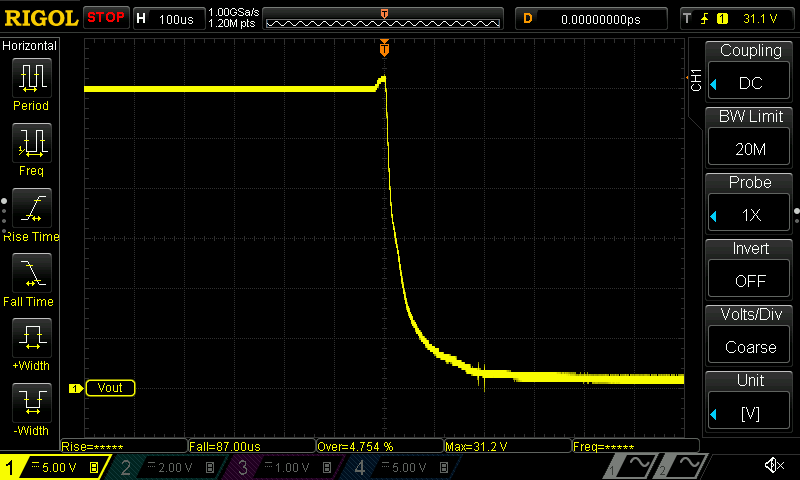
Task: Click the Horizontal measurement menu header
Action: click(30, 46)
